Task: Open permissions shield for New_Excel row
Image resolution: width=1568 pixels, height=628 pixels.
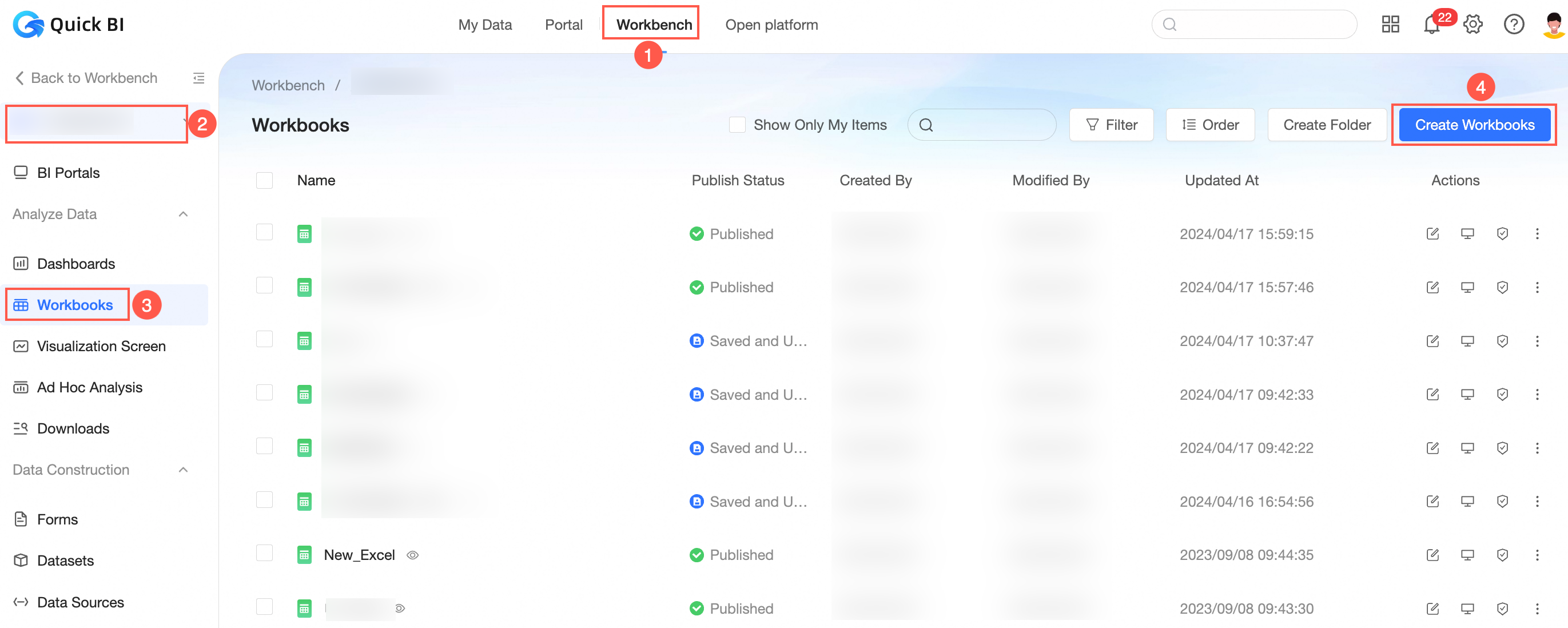Action: (1502, 555)
